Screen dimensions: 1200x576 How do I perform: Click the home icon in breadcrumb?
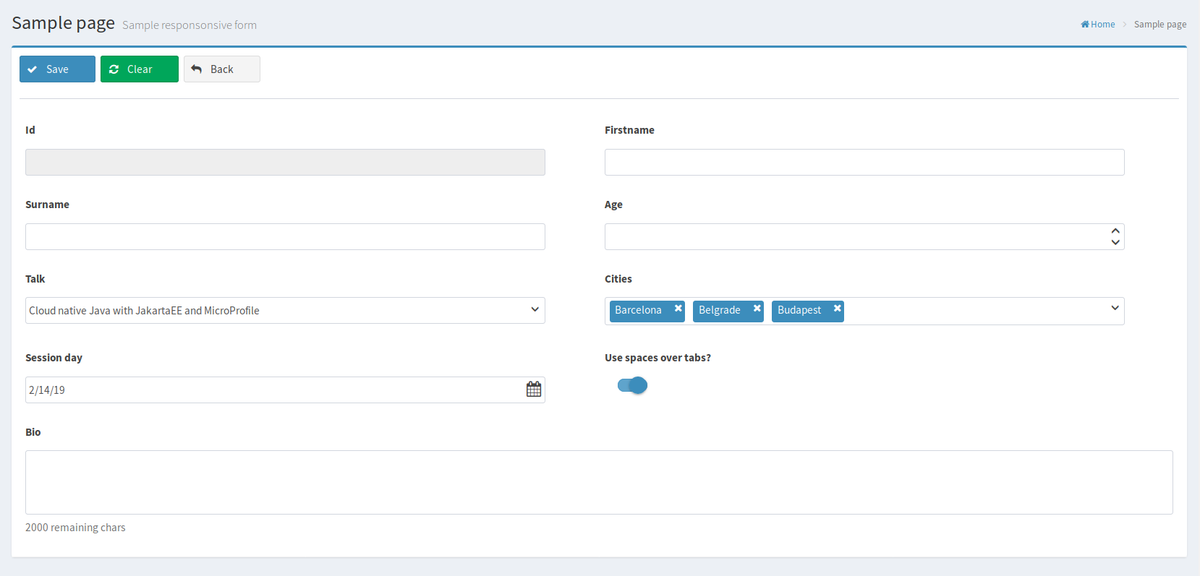pos(1085,24)
